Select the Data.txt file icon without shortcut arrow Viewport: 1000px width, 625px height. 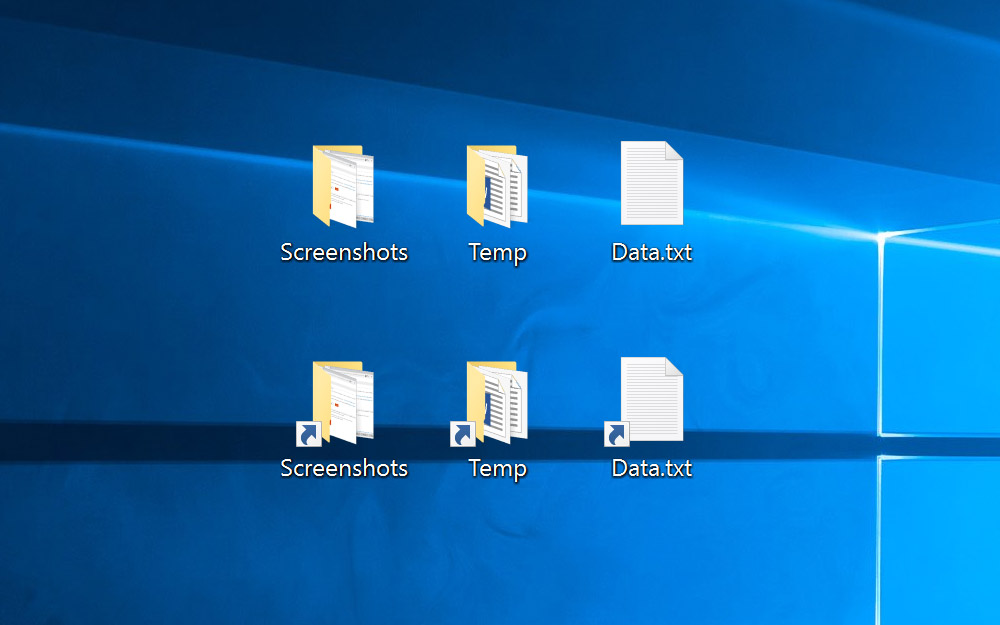pyautogui.click(x=652, y=183)
